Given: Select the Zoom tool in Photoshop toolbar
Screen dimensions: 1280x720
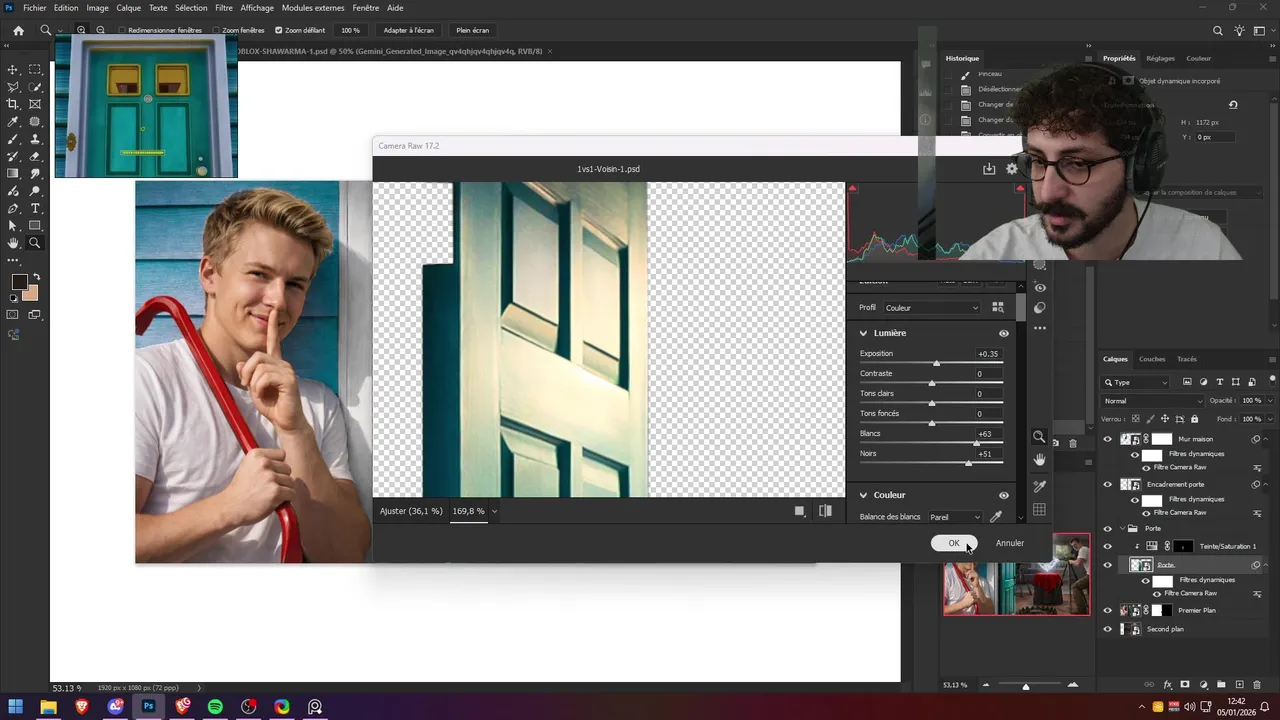Looking at the screenshot, I should pyautogui.click(x=35, y=243).
